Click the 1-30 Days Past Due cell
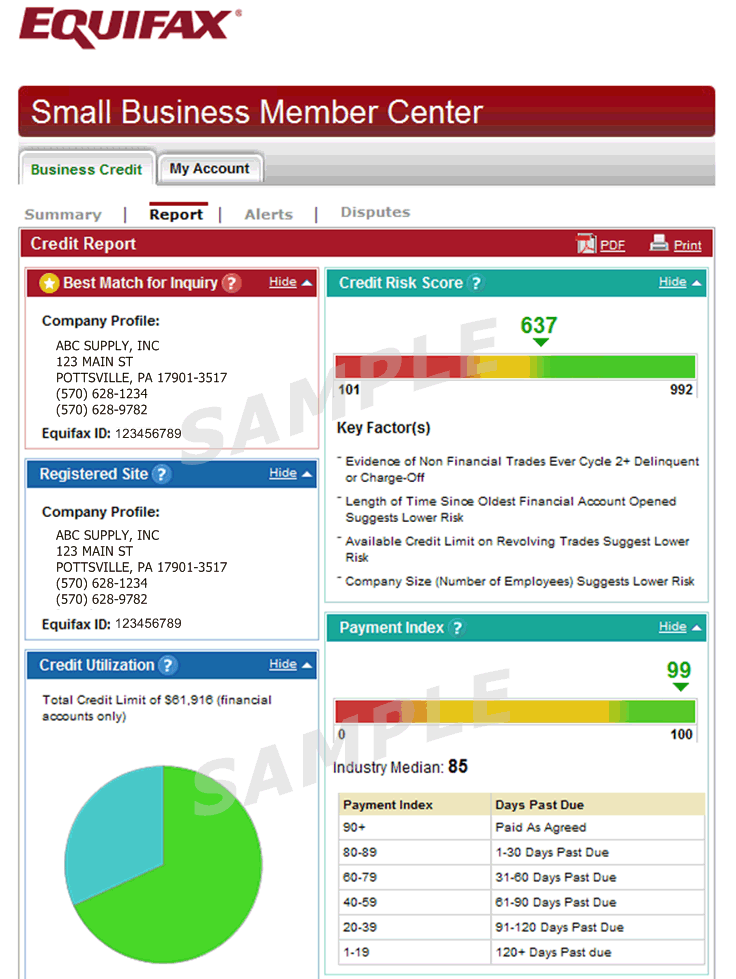The width and height of the screenshot is (736, 979). tap(597, 852)
